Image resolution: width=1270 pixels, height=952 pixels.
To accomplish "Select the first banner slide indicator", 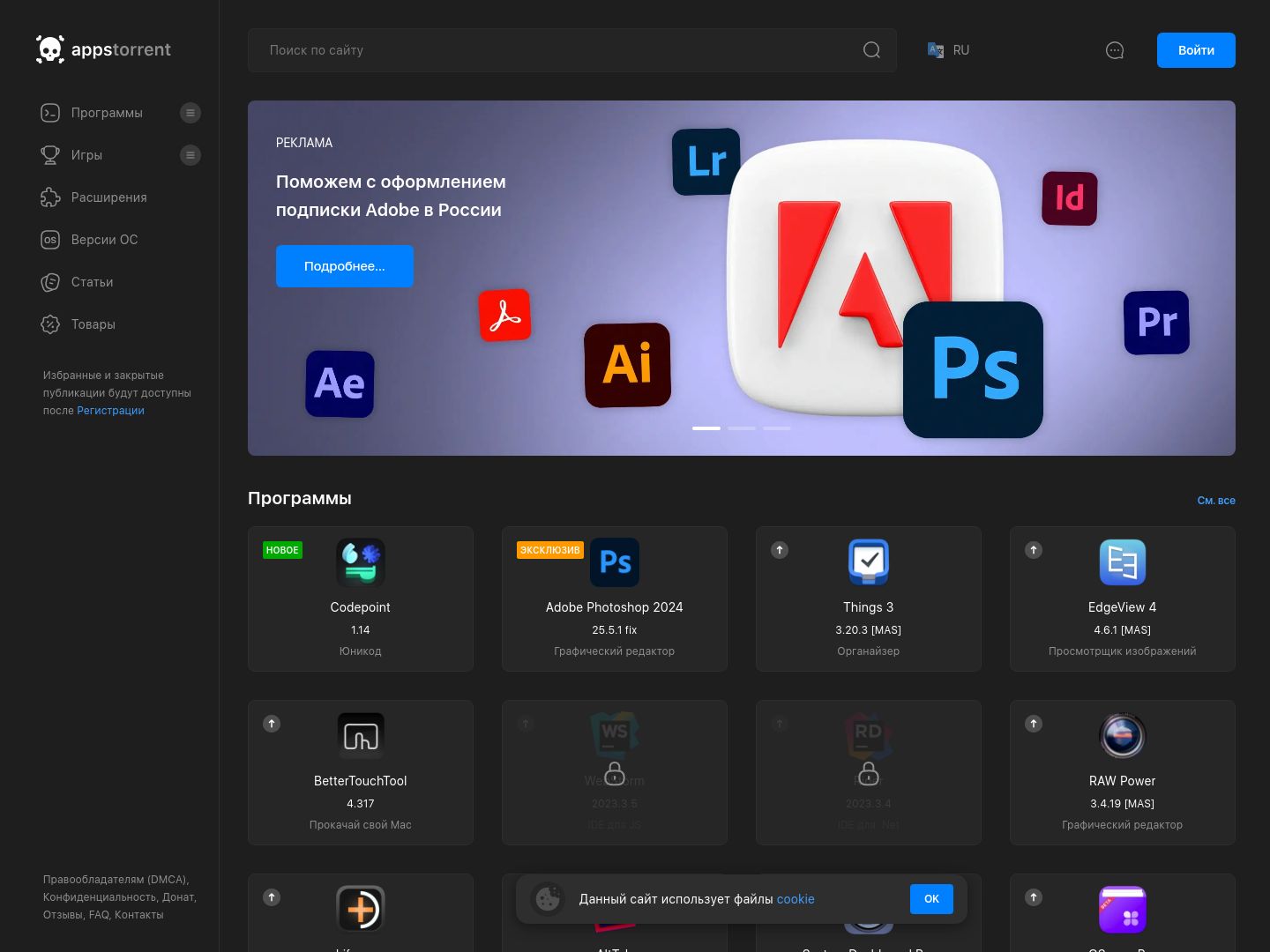I will [706, 428].
